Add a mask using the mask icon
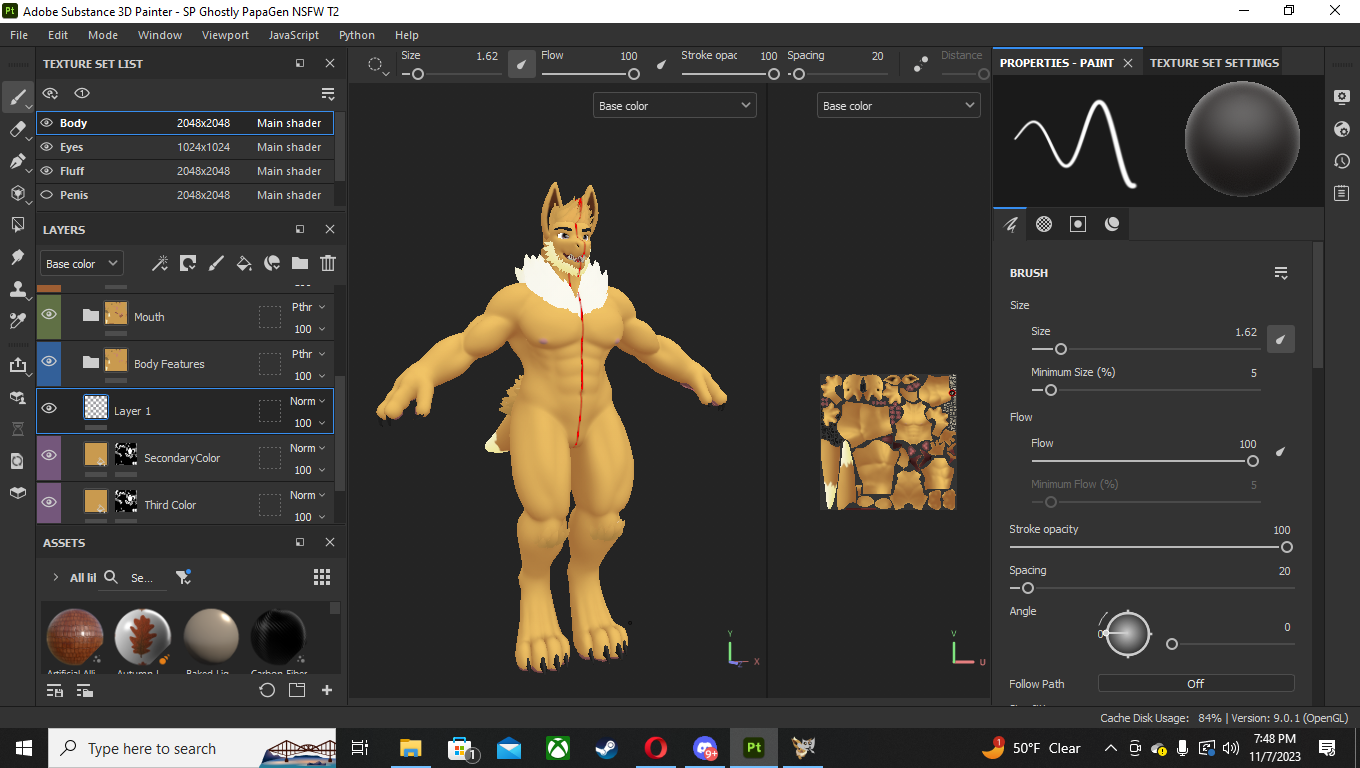This screenshot has height=768, width=1360. click(x=187, y=263)
